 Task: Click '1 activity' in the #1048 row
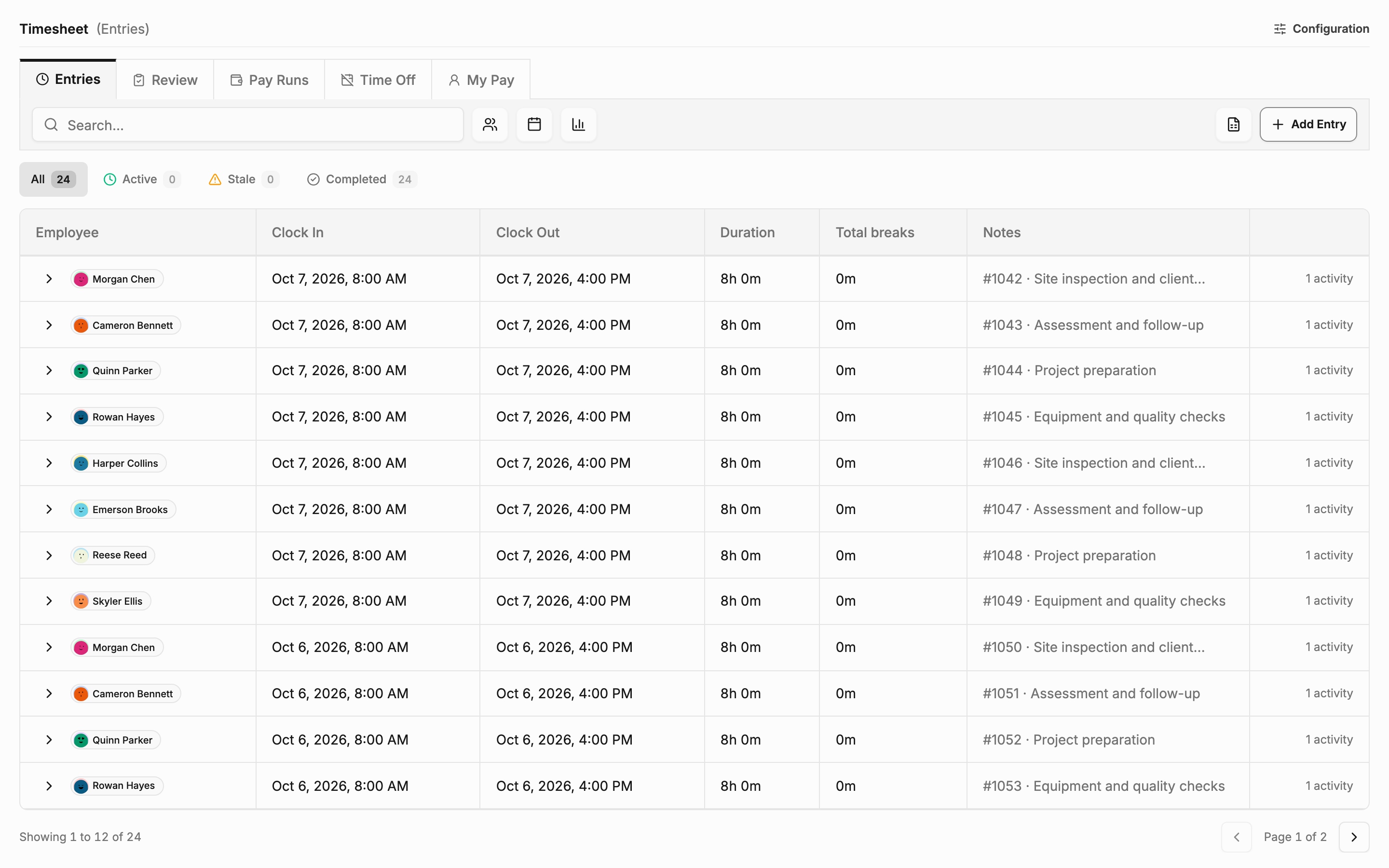1329,555
